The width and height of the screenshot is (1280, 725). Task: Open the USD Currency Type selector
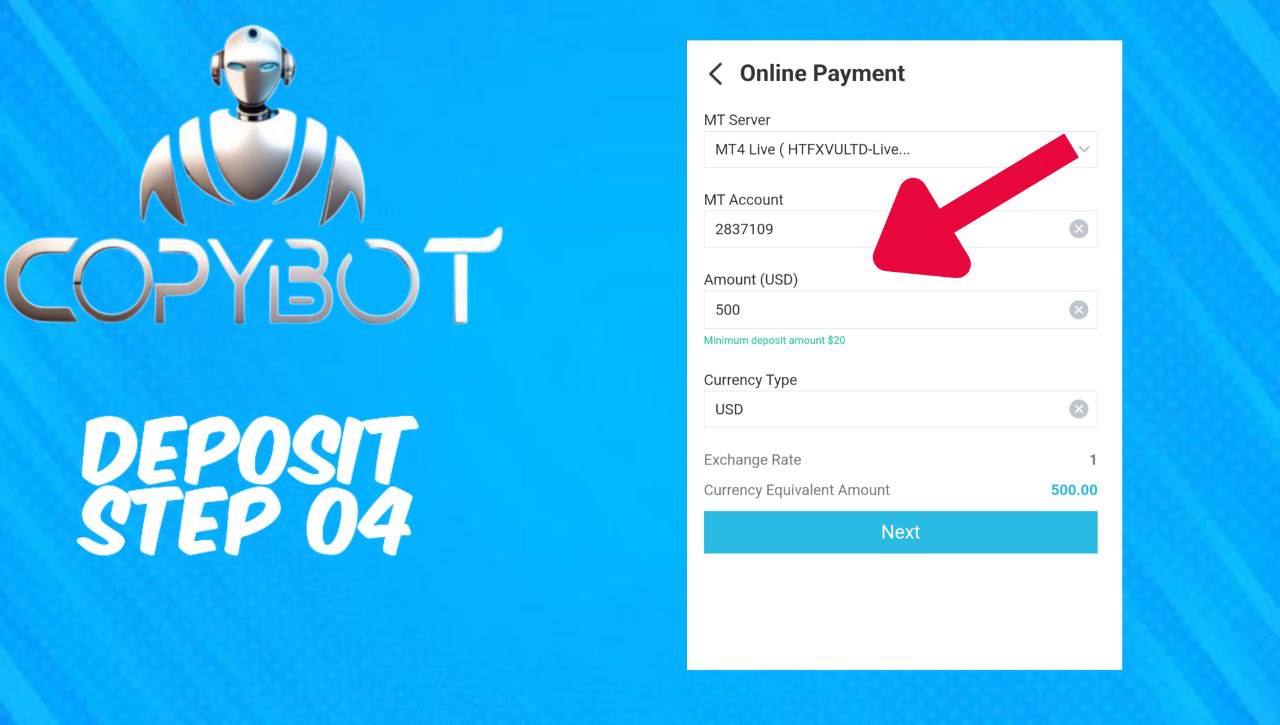(x=900, y=409)
